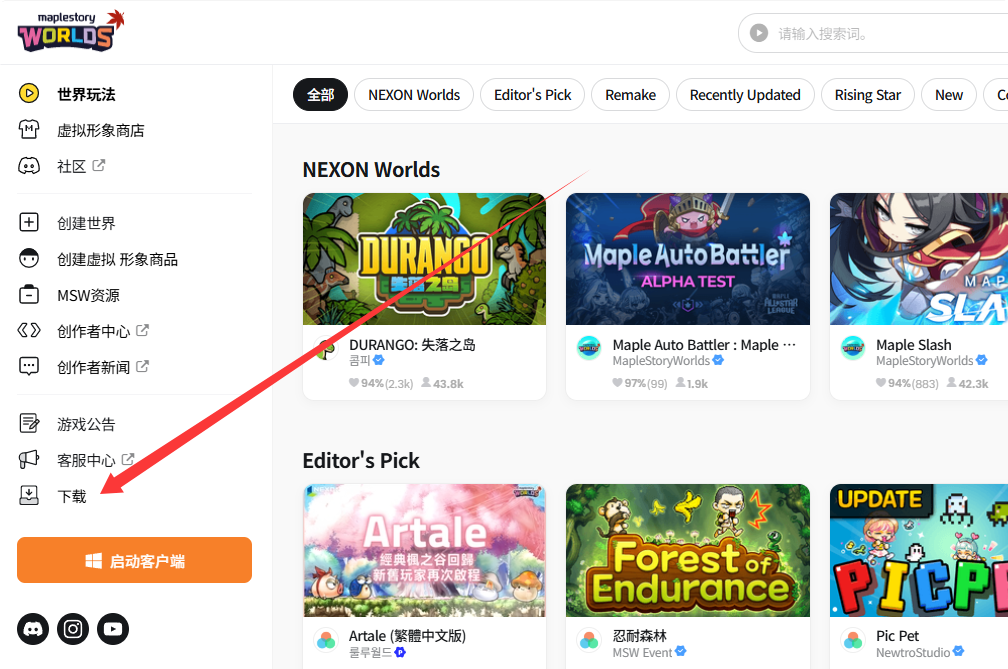Click the 启动客户端 launch button

tap(134, 560)
